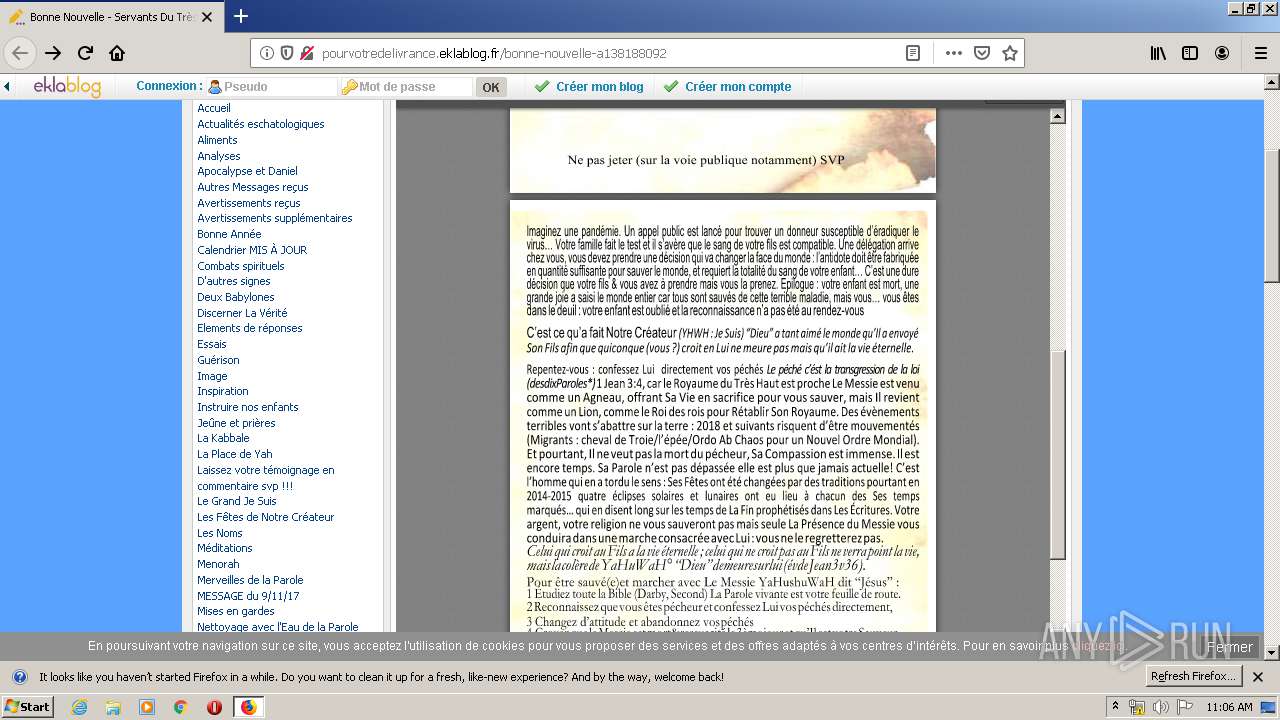Screen dimensions: 1280x720
Task: Open page actions three-dot menu
Action: pos(953,53)
